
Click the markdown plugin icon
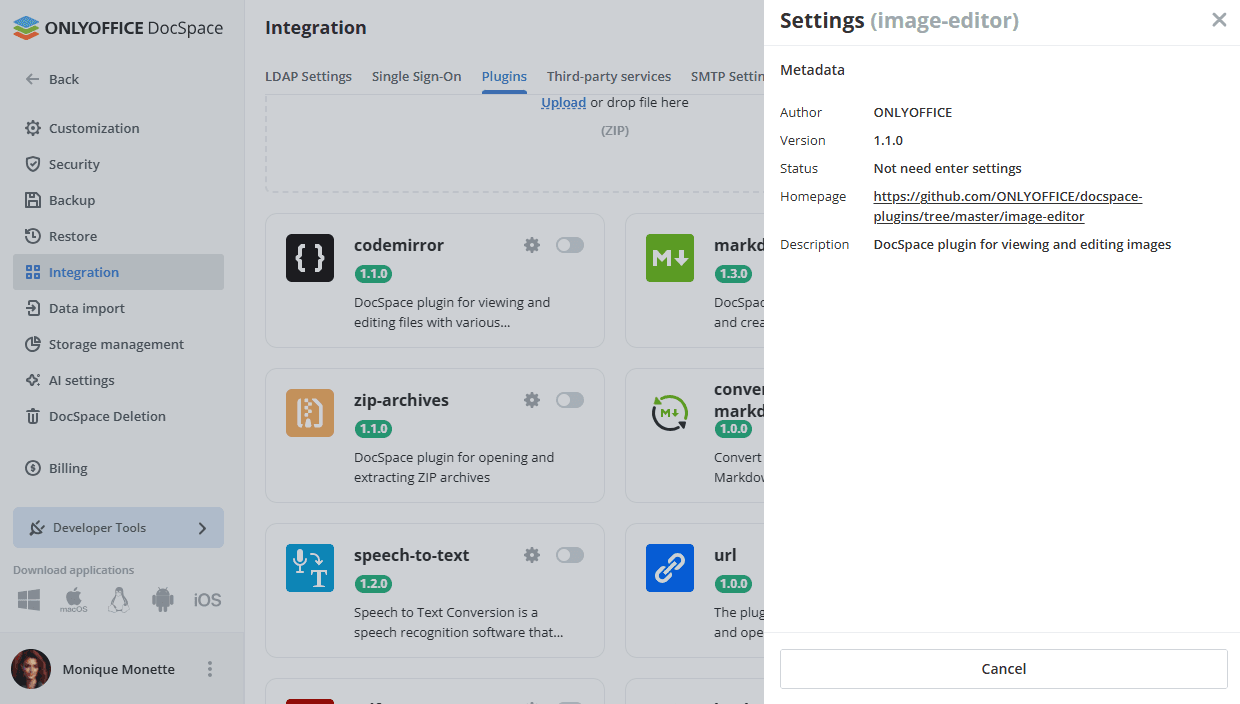click(670, 258)
